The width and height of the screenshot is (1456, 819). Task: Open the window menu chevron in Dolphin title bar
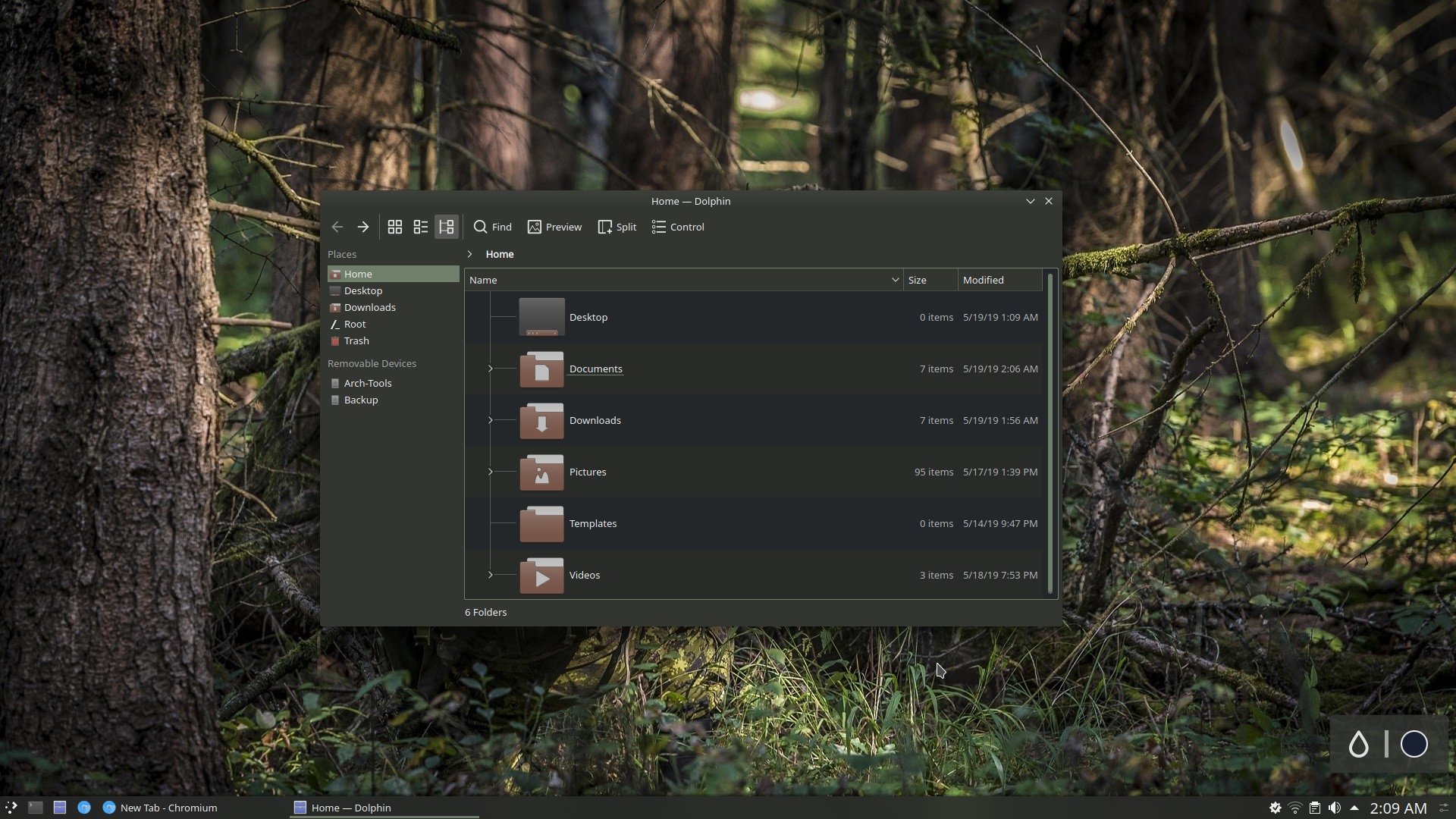pyautogui.click(x=1031, y=201)
